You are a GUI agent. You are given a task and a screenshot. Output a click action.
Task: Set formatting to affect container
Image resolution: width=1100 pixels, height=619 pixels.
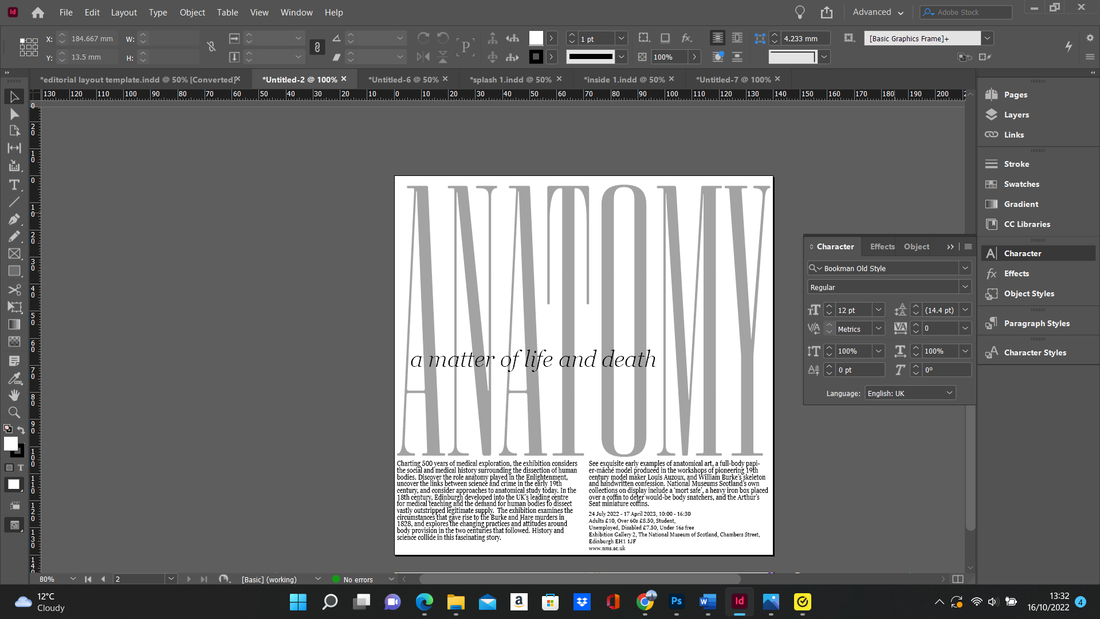(x=9, y=467)
